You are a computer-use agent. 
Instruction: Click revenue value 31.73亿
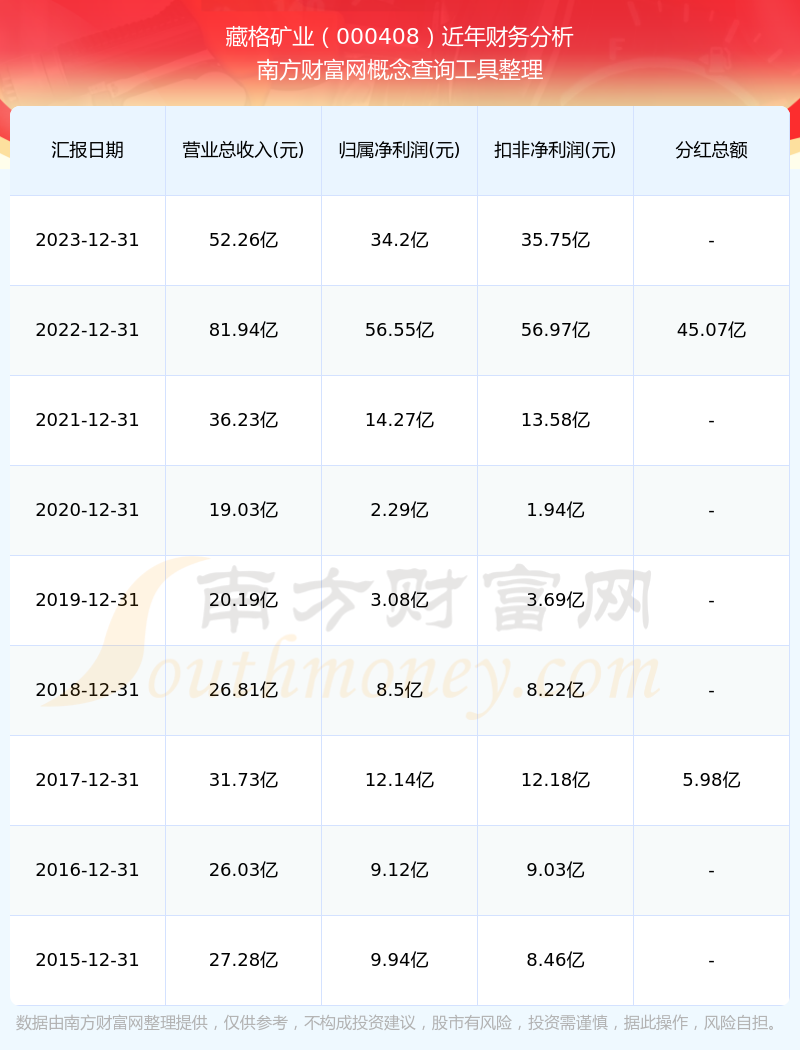click(x=244, y=780)
